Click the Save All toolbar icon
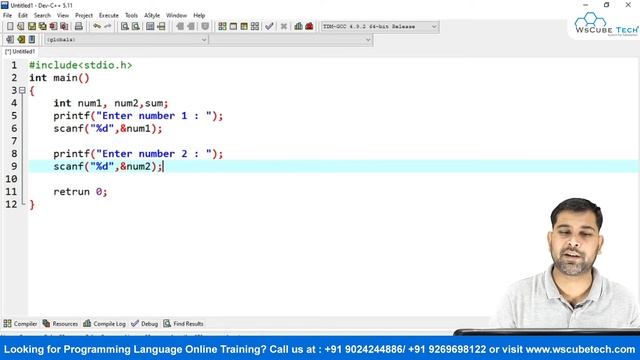Screen dimensions: 640x360 [42, 27]
